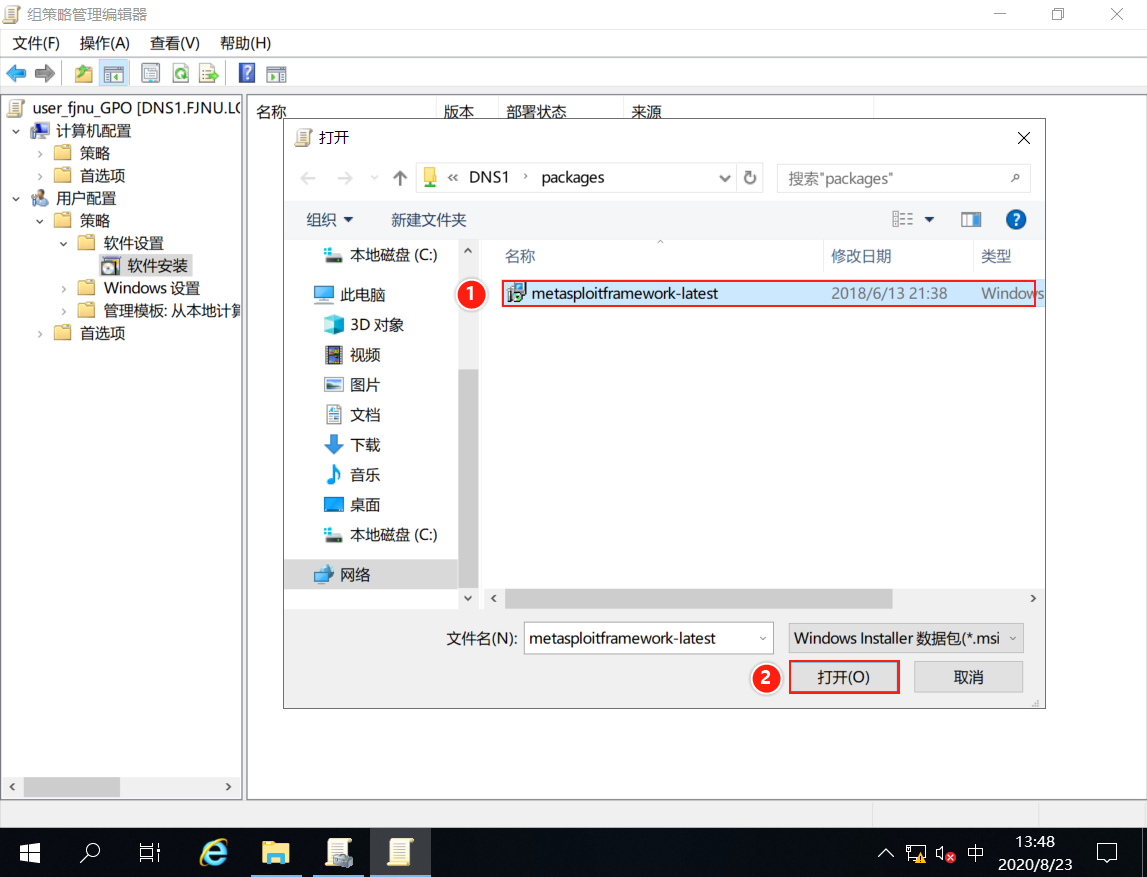Collapse the 计算机配置 node
The width and height of the screenshot is (1147, 877).
(x=16, y=132)
